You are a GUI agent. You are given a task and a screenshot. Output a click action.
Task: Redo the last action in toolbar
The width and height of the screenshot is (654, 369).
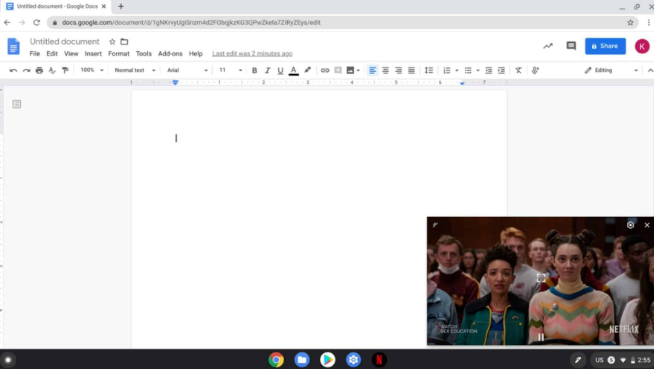click(26, 70)
